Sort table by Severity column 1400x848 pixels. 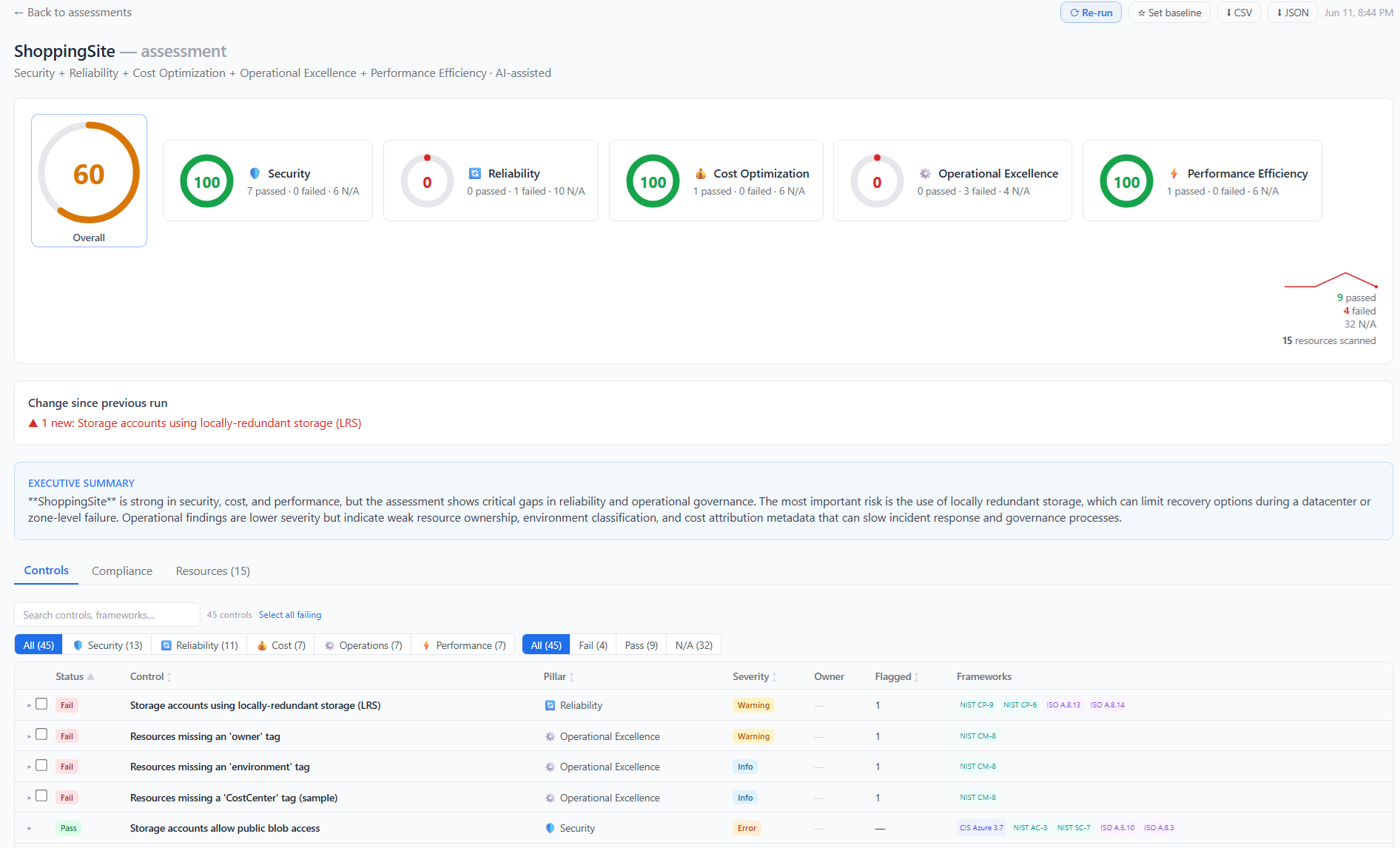[755, 676]
